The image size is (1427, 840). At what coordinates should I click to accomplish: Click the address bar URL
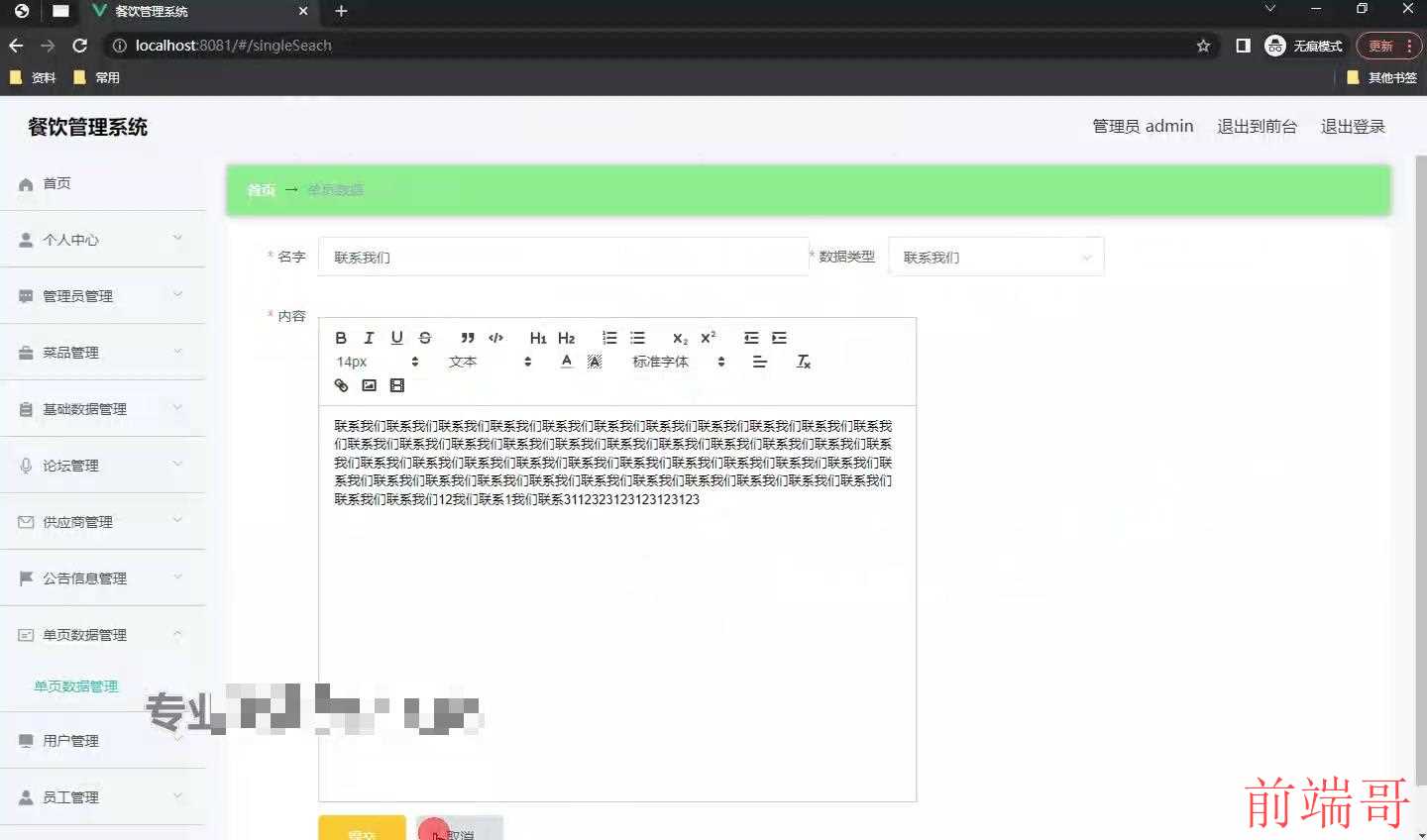234,46
